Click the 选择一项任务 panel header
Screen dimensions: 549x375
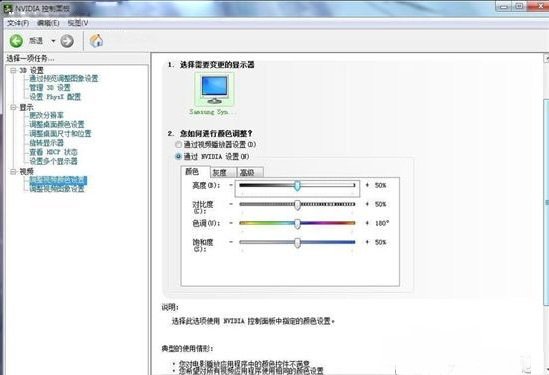(x=30, y=58)
